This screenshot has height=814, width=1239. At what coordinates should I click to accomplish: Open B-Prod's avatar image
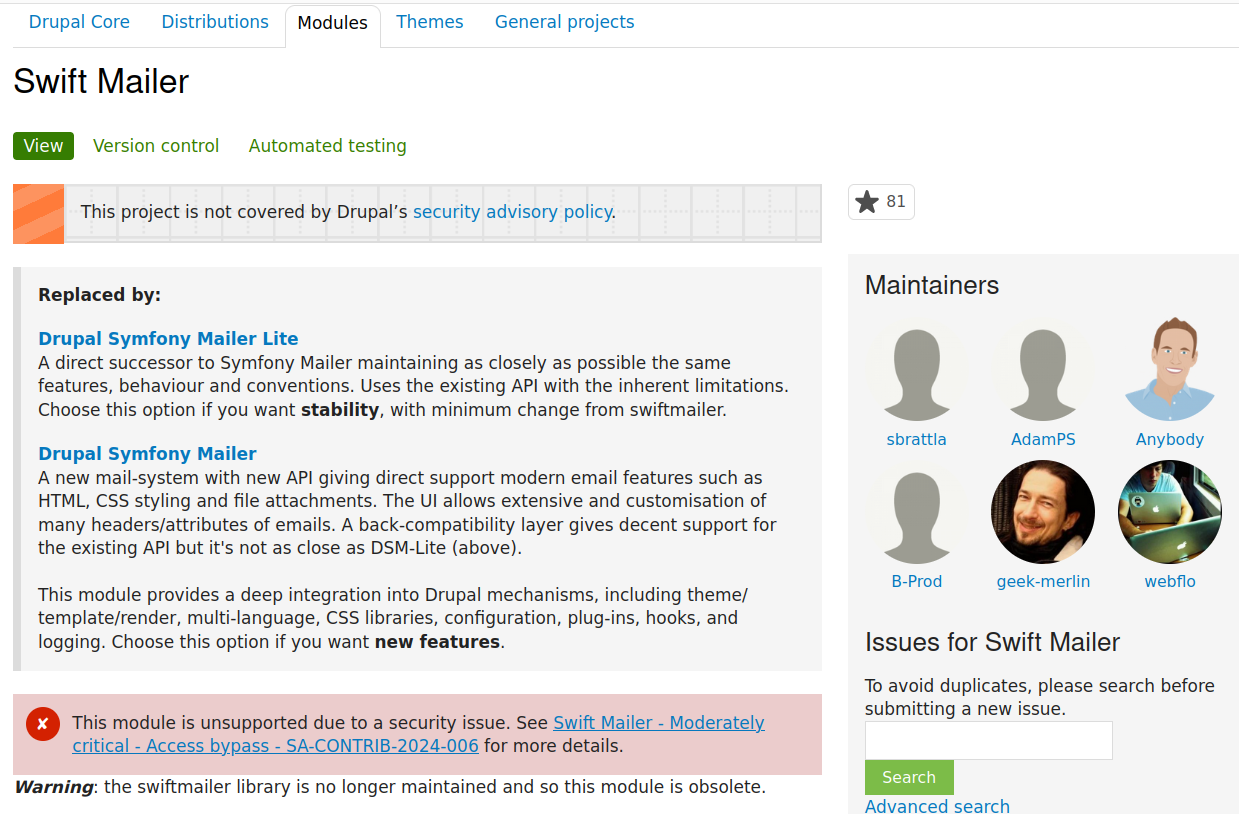(916, 512)
